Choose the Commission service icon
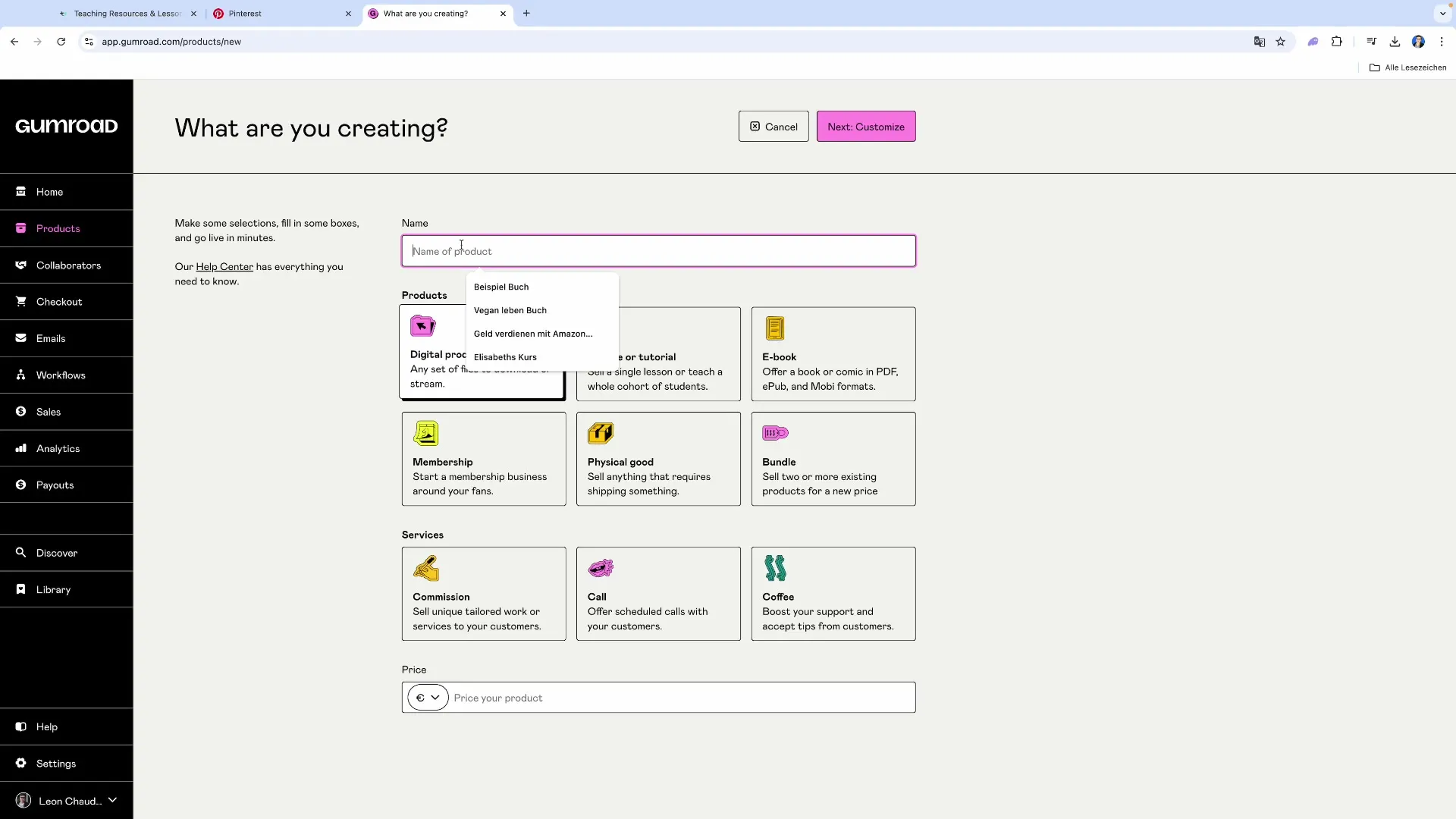This screenshot has height=819, width=1456. point(425,568)
